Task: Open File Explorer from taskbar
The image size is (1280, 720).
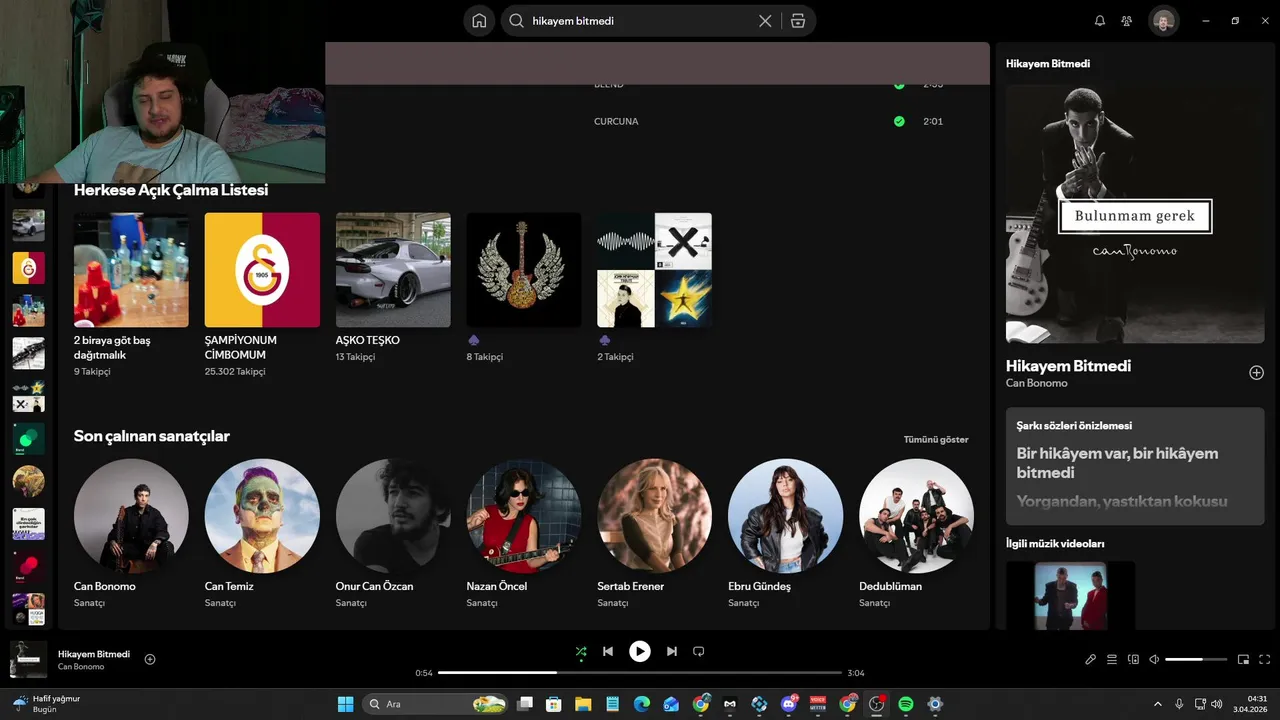Action: [x=583, y=704]
